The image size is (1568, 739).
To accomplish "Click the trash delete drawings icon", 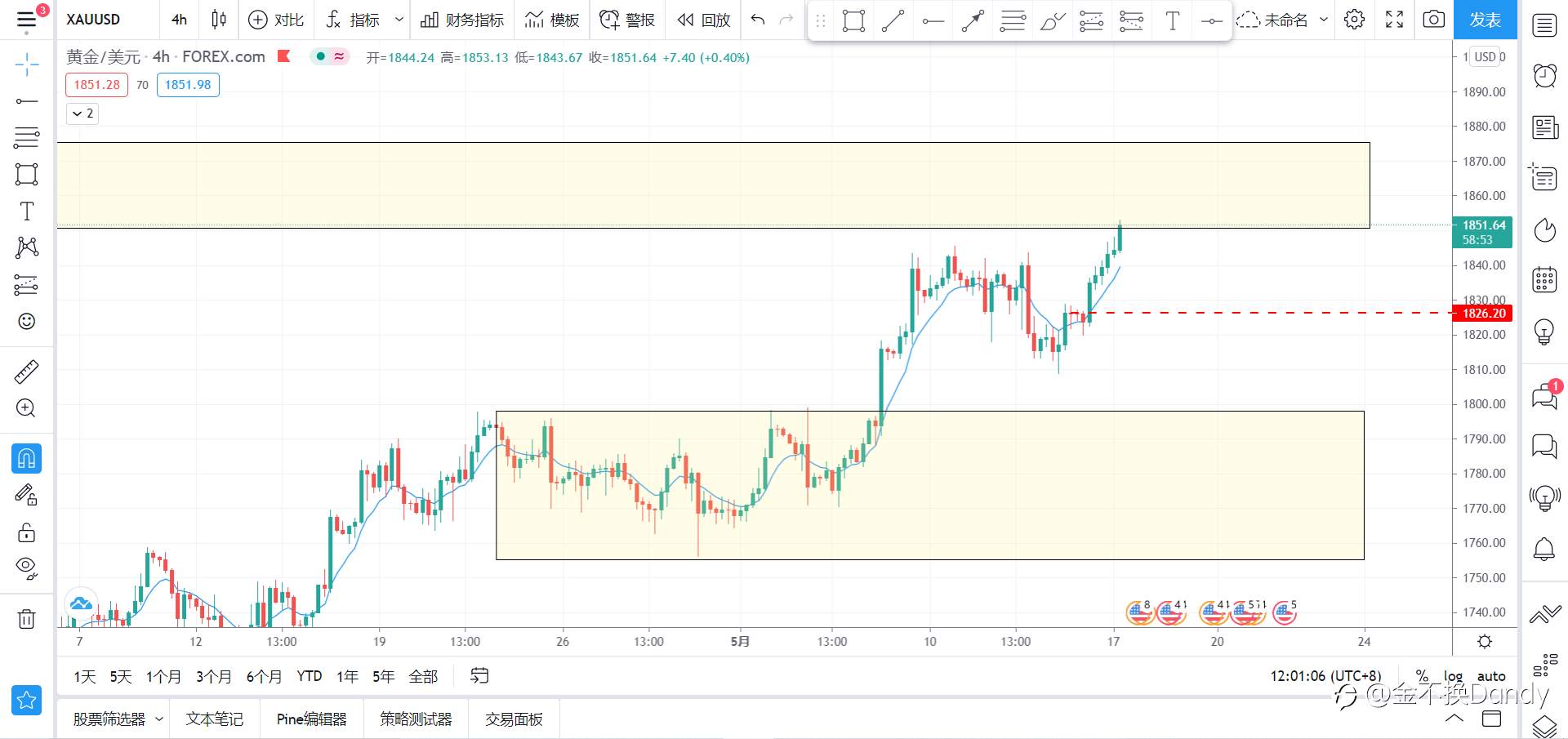I will 26,618.
